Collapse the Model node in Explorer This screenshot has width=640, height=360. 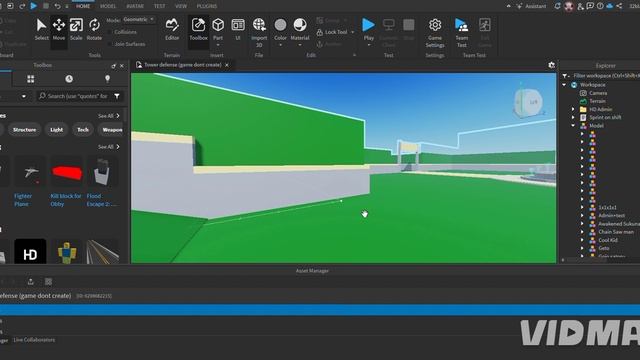click(573, 126)
